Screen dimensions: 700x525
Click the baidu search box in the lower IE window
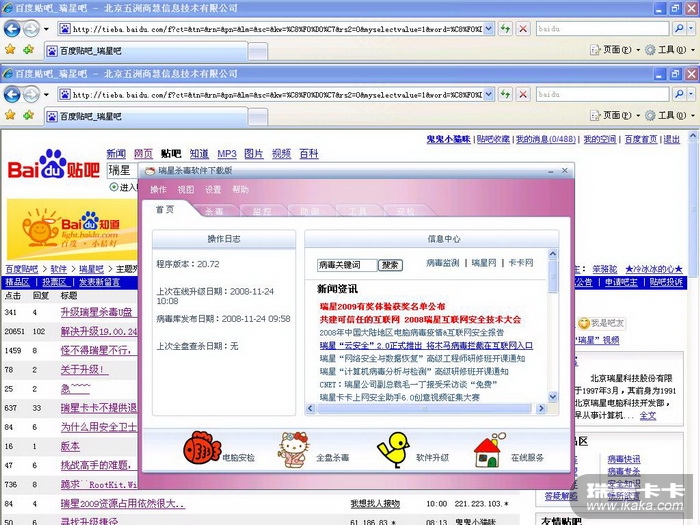pyautogui.click(x=602, y=94)
